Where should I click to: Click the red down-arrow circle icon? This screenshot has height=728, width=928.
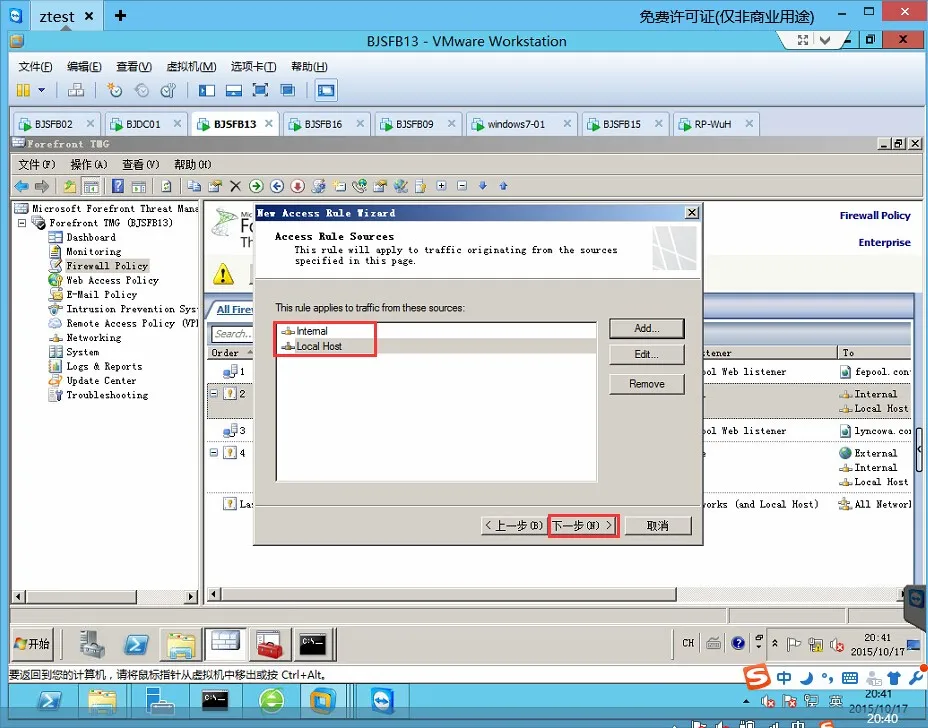(x=297, y=186)
